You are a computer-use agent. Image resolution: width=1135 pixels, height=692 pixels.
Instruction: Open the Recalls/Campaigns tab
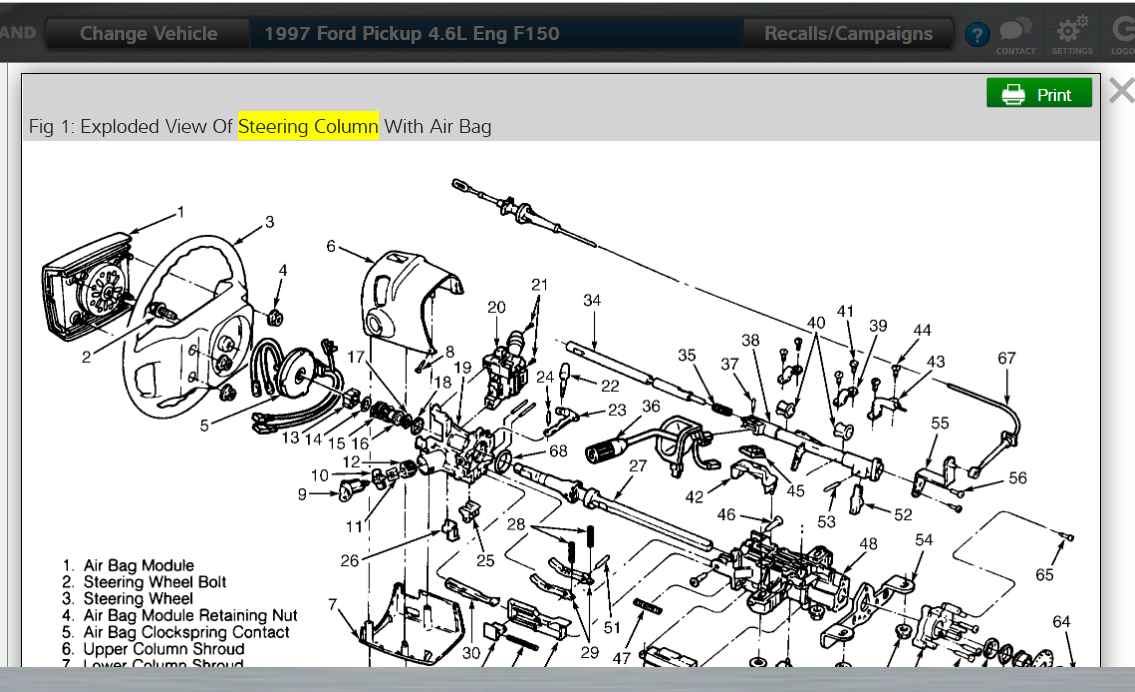click(x=848, y=33)
